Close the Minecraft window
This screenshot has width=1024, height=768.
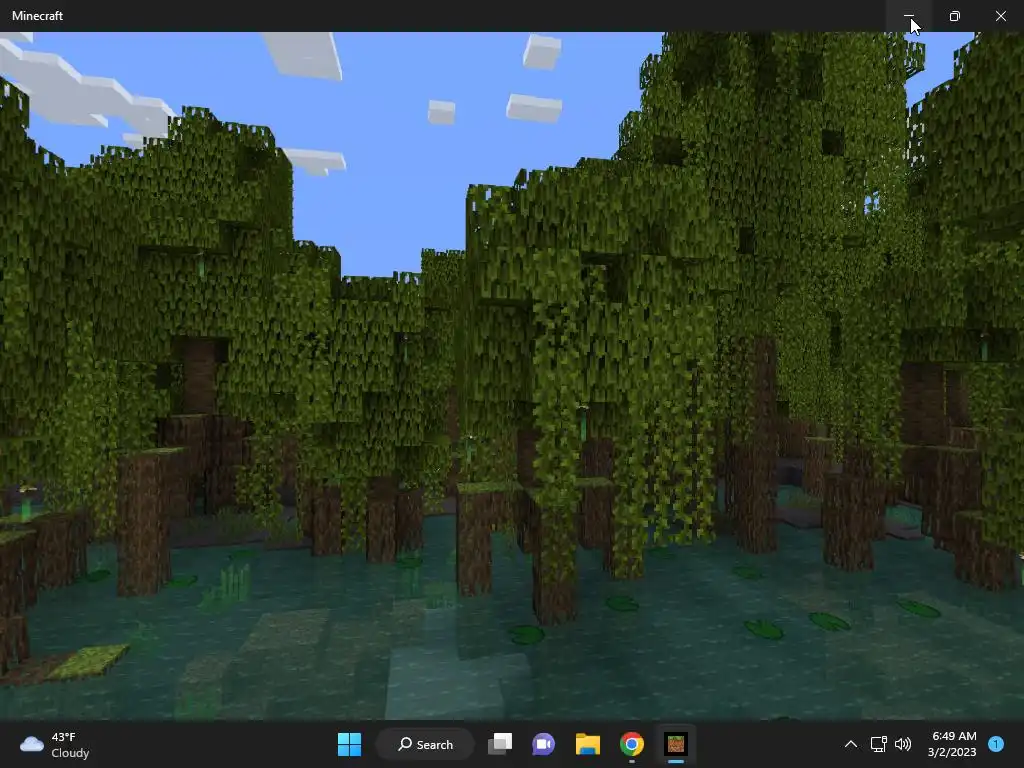pyautogui.click(x=1000, y=16)
